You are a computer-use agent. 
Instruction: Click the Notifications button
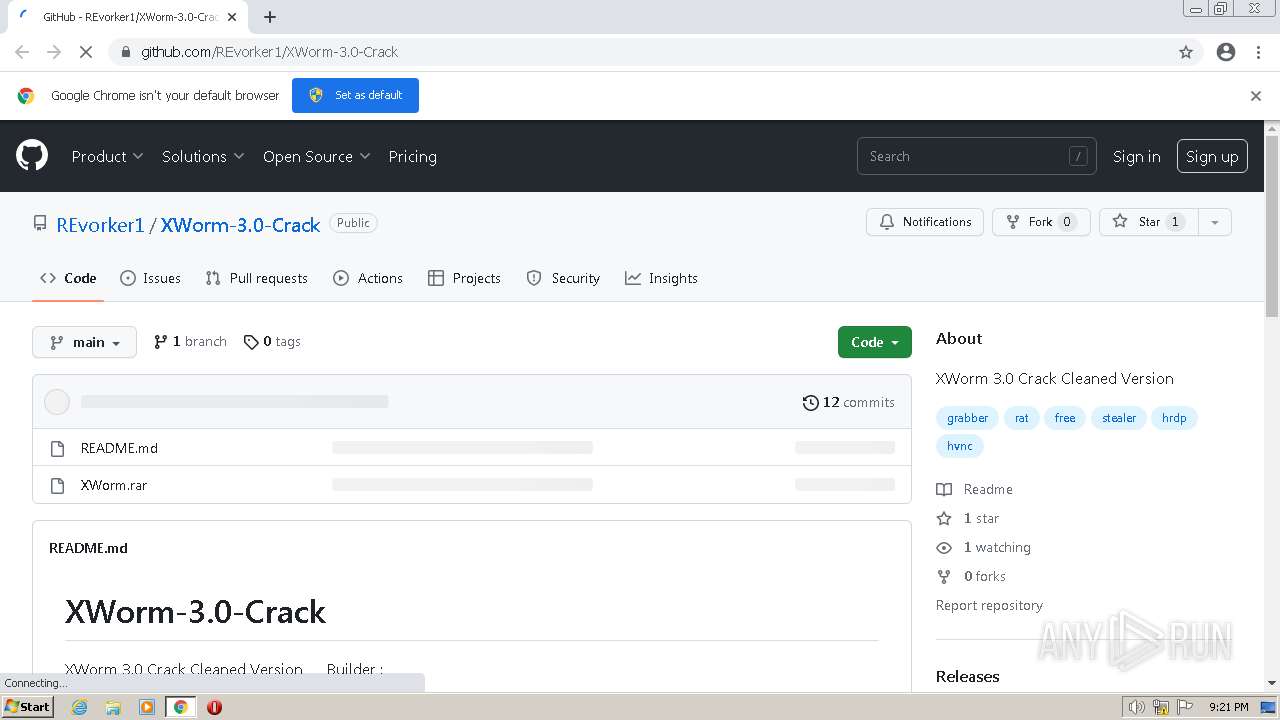925,222
